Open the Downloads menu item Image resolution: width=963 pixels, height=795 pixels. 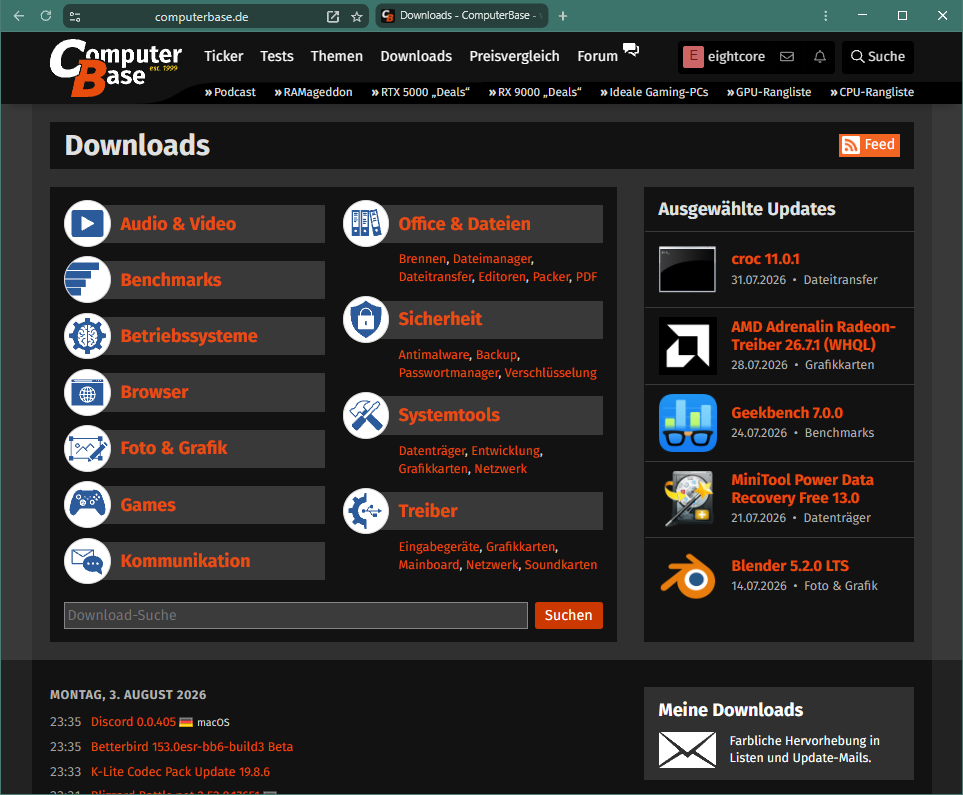[416, 56]
